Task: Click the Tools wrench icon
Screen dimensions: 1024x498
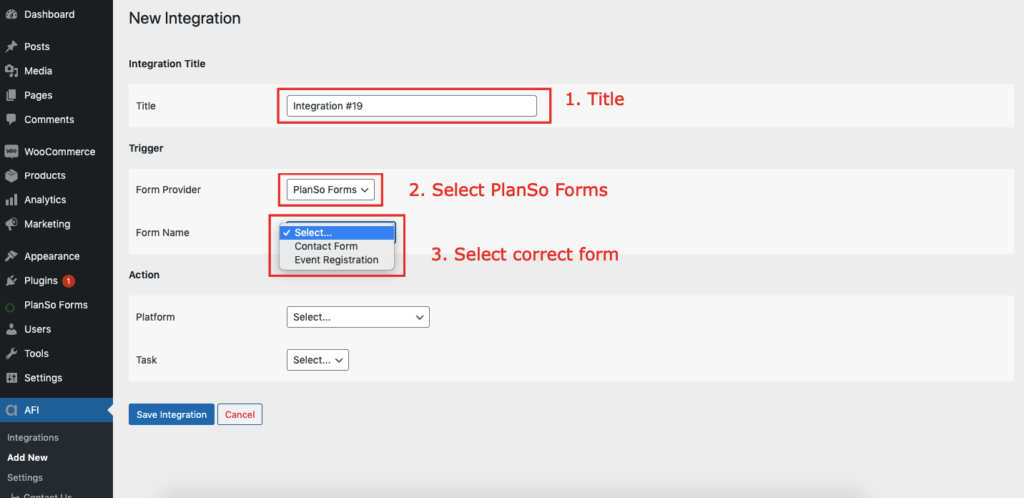Action: [x=10, y=354]
